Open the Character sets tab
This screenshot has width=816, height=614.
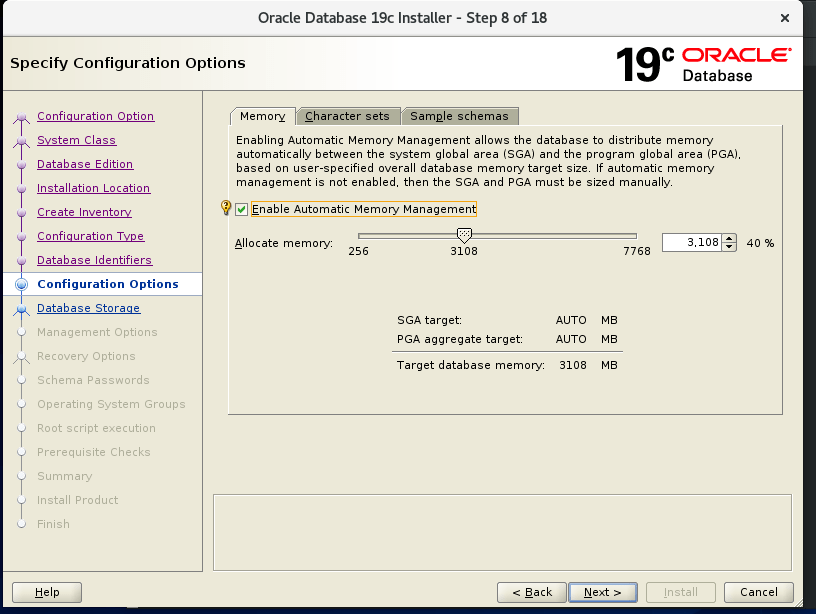click(347, 116)
